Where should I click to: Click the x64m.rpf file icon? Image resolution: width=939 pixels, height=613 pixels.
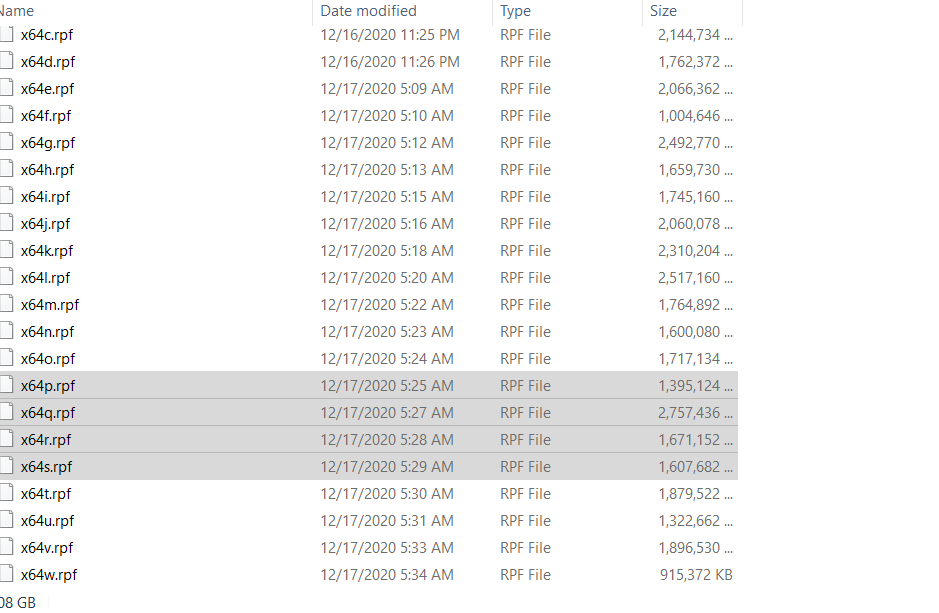pyautogui.click(x=5, y=305)
